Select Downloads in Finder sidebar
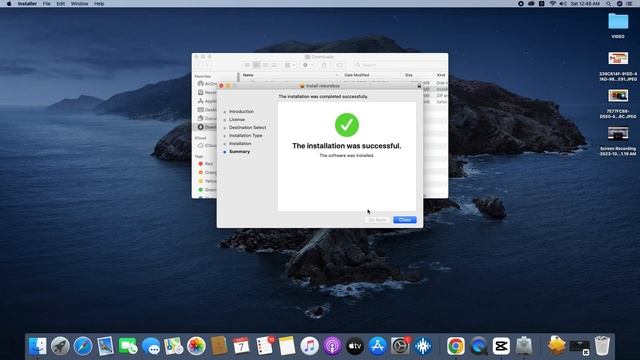The image size is (640, 360). pos(207,127)
